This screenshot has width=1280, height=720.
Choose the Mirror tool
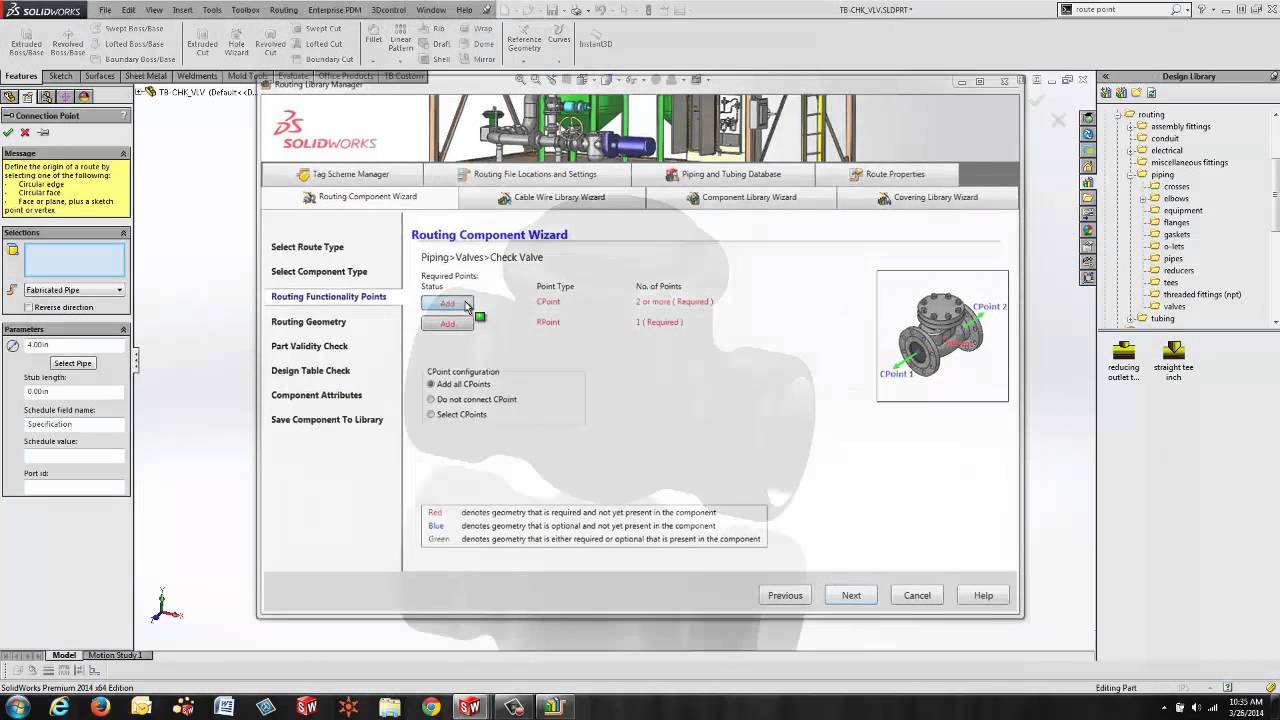(x=477, y=59)
